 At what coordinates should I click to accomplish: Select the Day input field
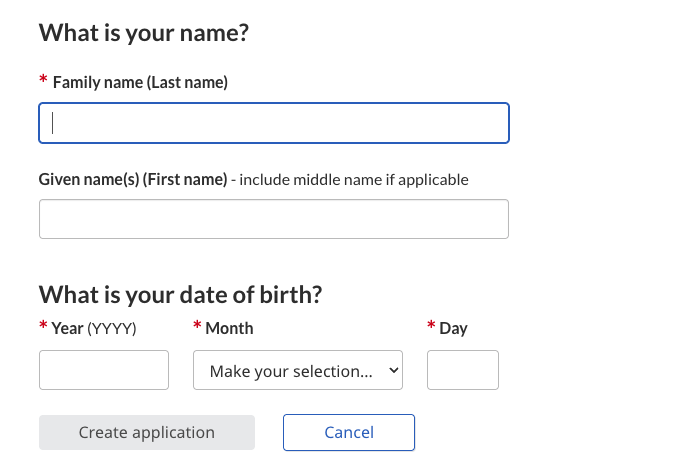(462, 370)
